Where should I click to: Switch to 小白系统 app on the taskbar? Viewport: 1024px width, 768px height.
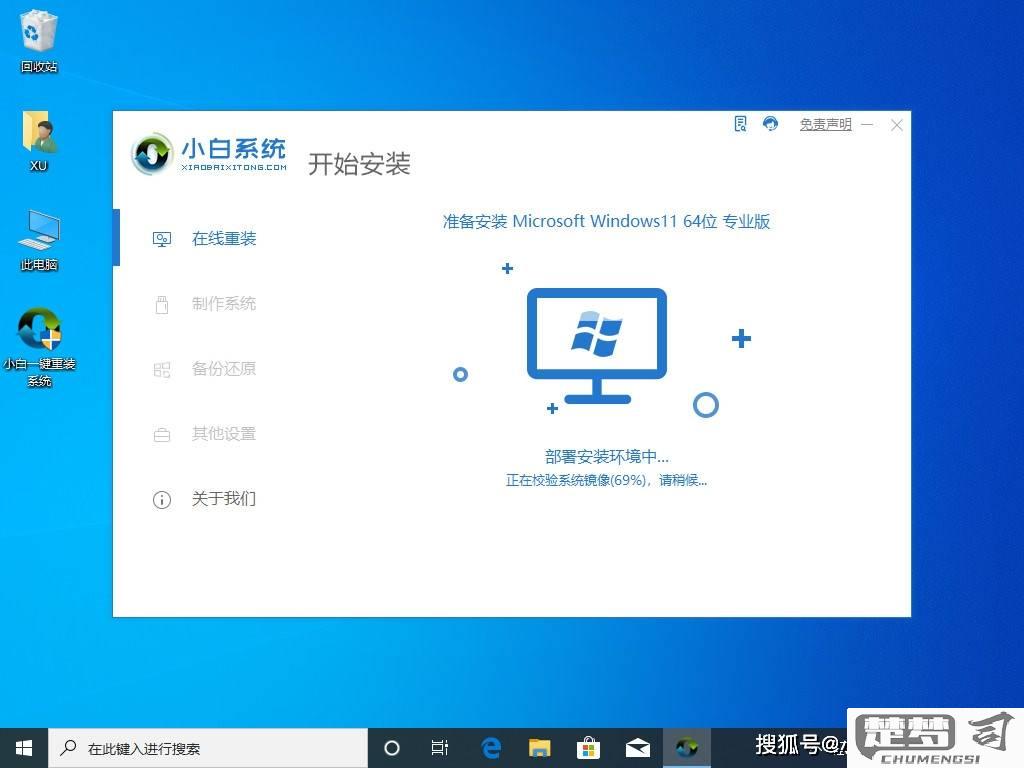click(x=686, y=748)
